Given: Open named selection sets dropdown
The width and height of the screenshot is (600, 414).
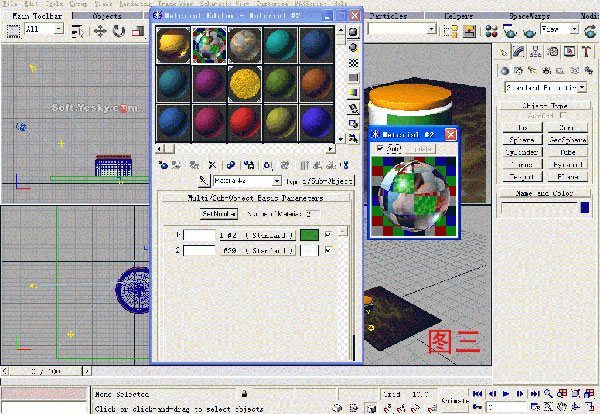Looking at the screenshot, I should [x=432, y=29].
